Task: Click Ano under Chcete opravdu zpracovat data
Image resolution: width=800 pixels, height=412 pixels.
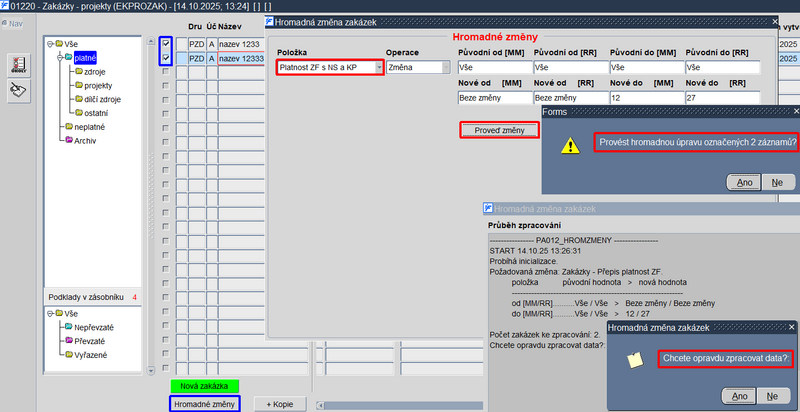Action: click(739, 396)
